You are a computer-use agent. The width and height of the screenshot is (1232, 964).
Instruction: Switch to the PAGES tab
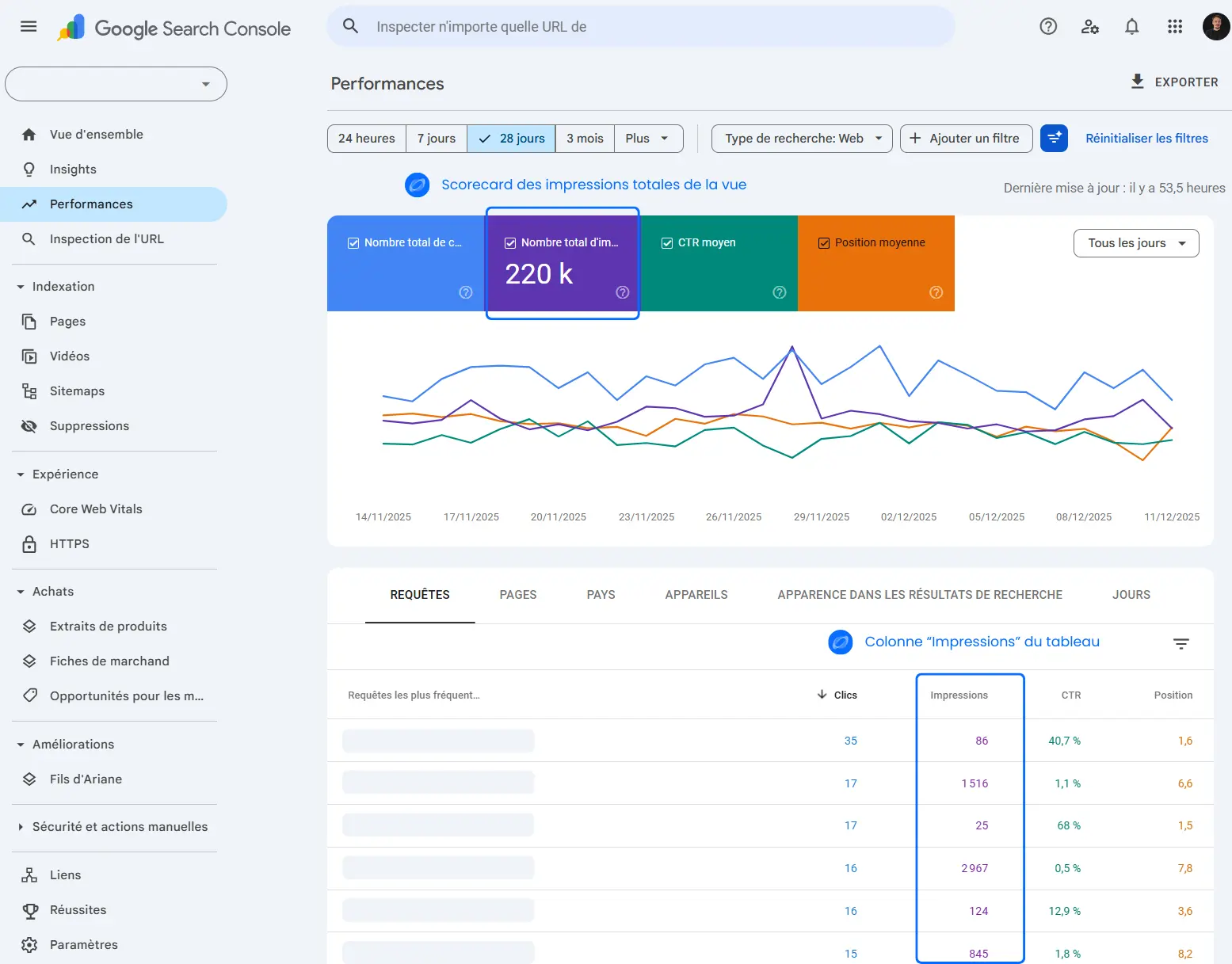(517, 594)
